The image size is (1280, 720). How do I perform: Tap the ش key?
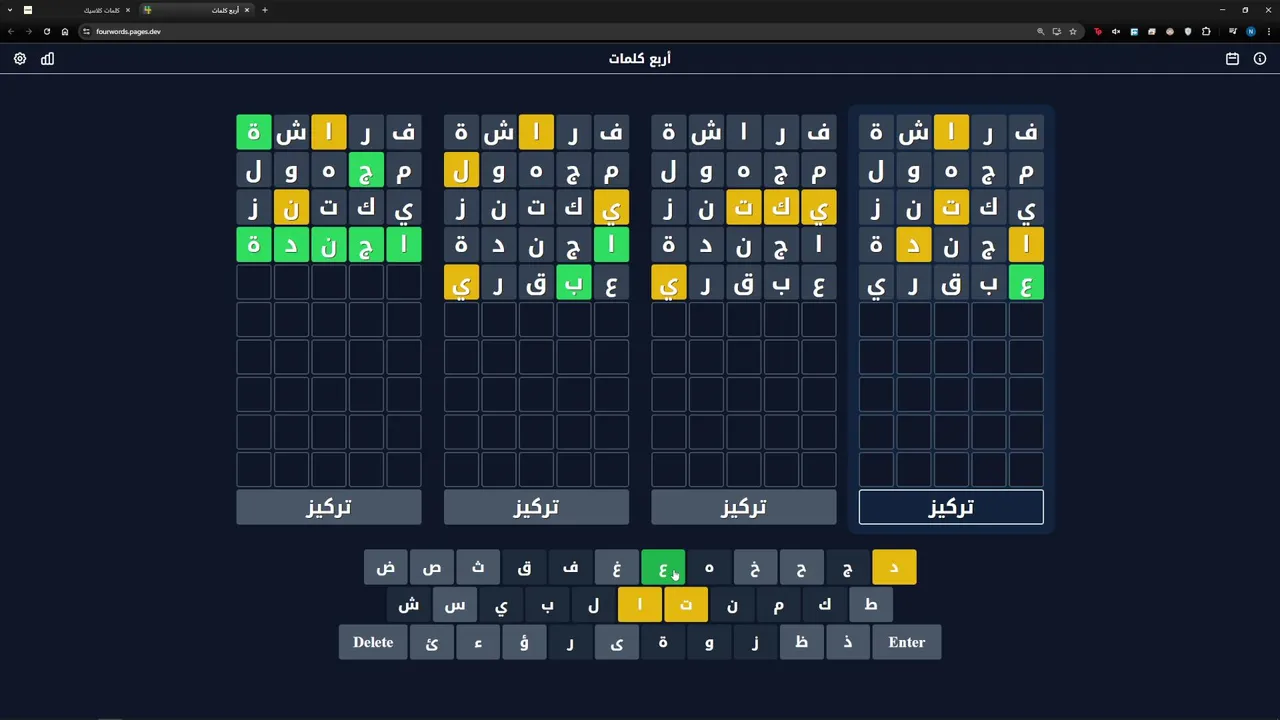pos(409,605)
